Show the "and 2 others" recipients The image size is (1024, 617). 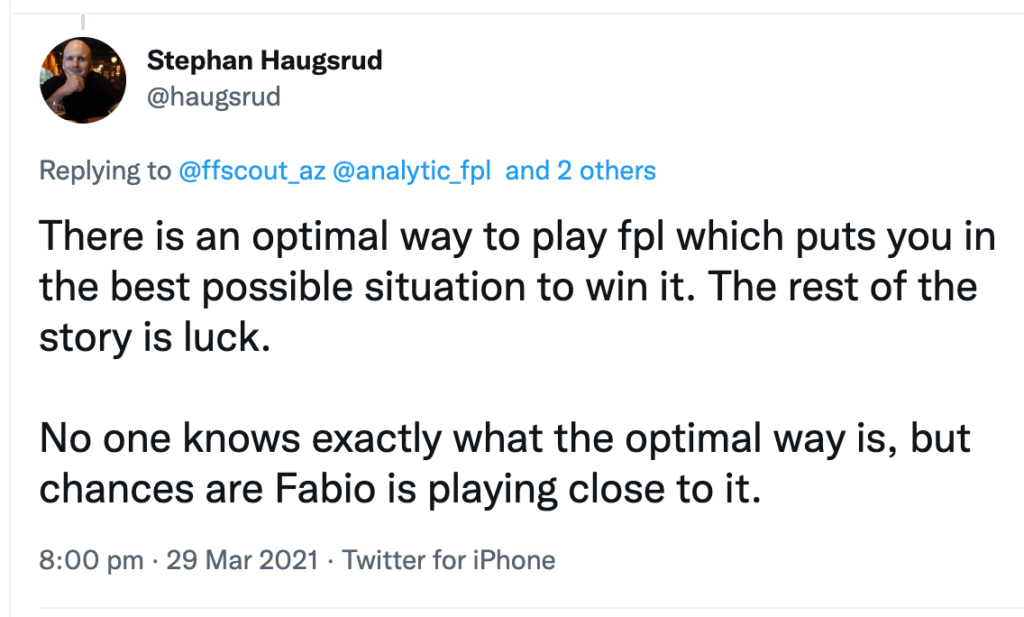coord(581,170)
